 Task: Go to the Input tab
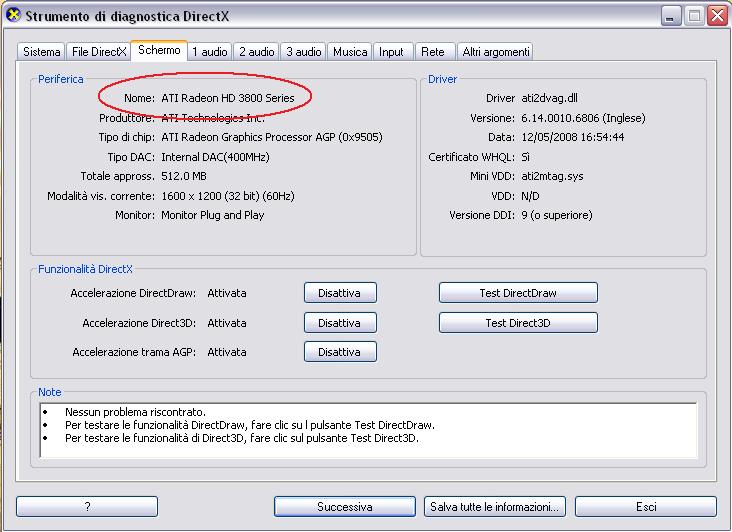(x=391, y=52)
